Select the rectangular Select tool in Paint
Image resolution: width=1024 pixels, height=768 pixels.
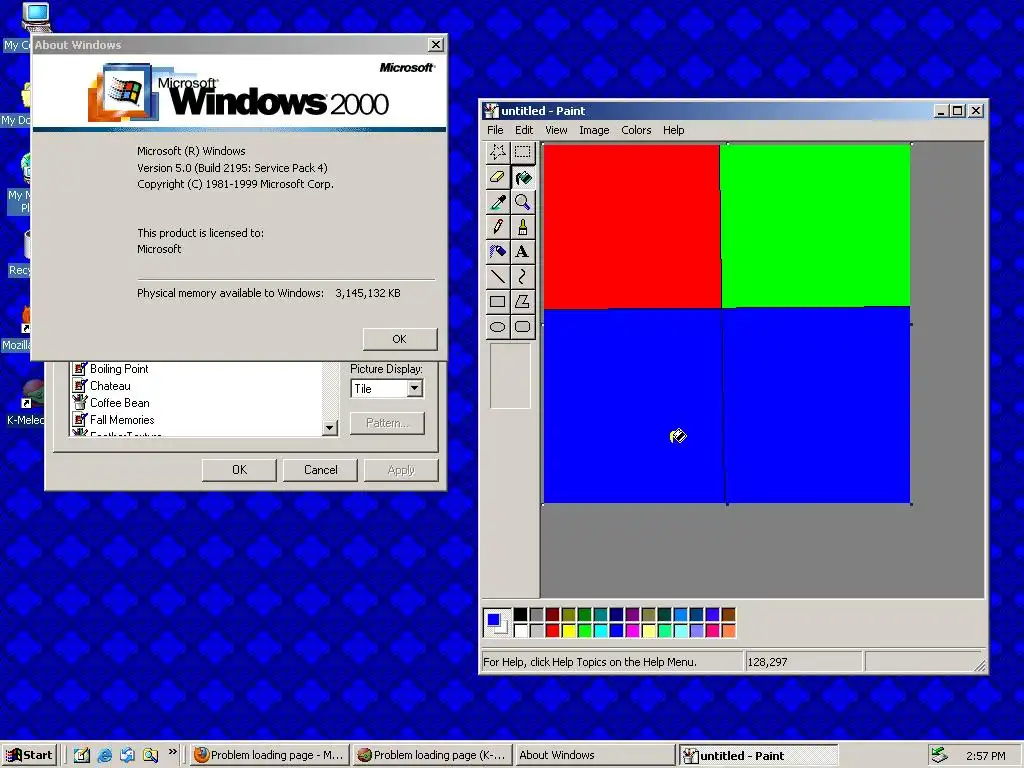pyautogui.click(x=522, y=152)
